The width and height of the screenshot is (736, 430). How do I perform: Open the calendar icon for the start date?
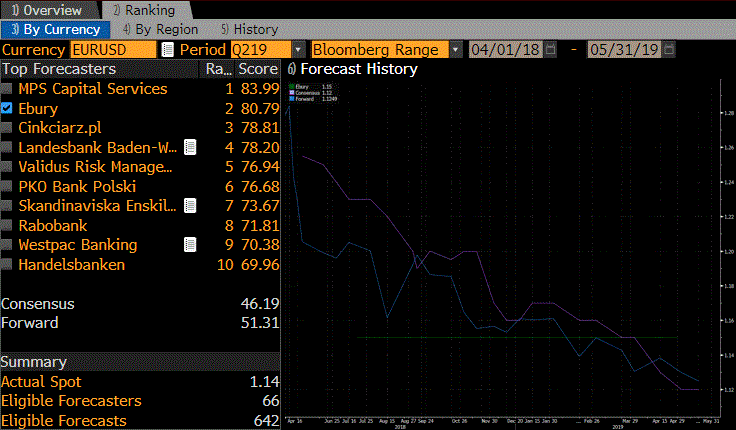coord(551,50)
